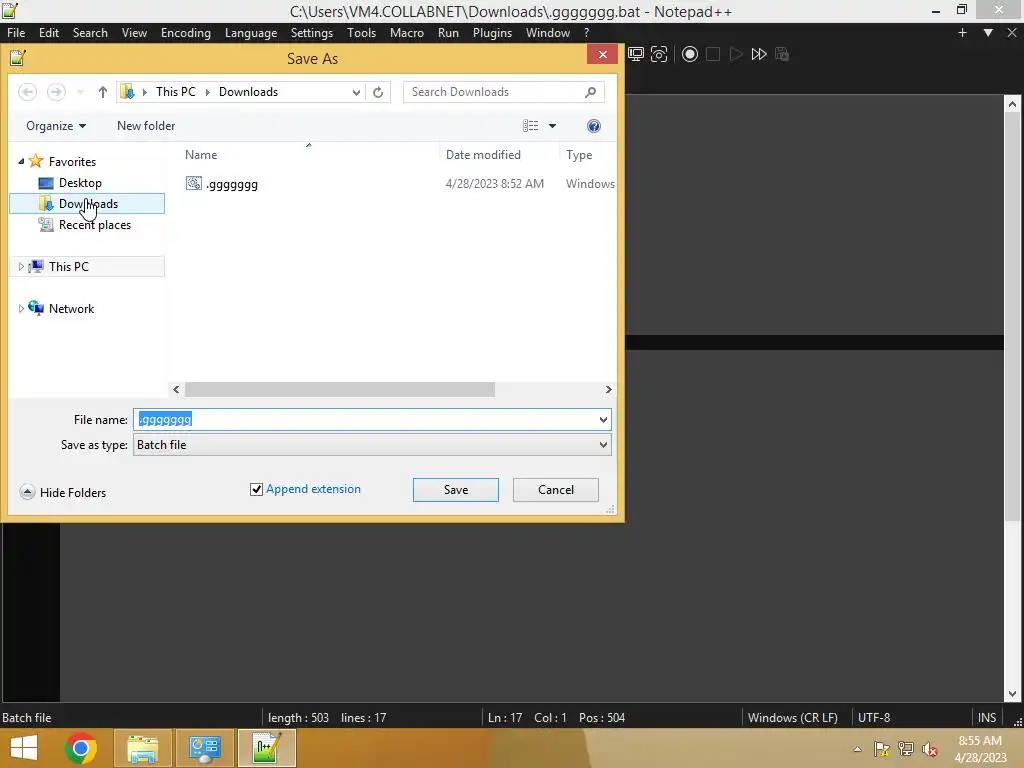Open File Explorer from the taskbar

click(x=143, y=748)
